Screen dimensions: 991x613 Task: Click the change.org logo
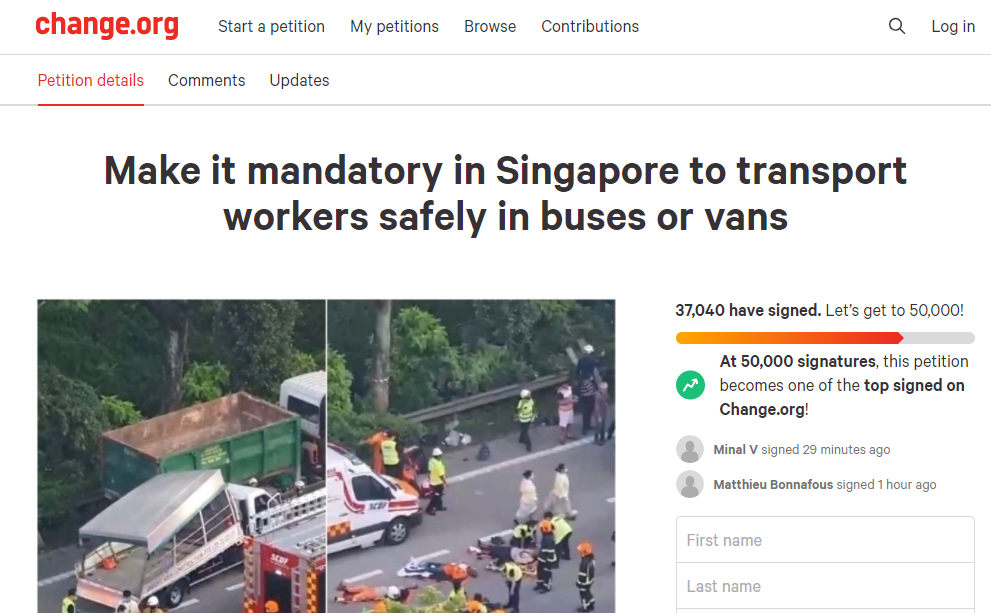pyautogui.click(x=107, y=26)
